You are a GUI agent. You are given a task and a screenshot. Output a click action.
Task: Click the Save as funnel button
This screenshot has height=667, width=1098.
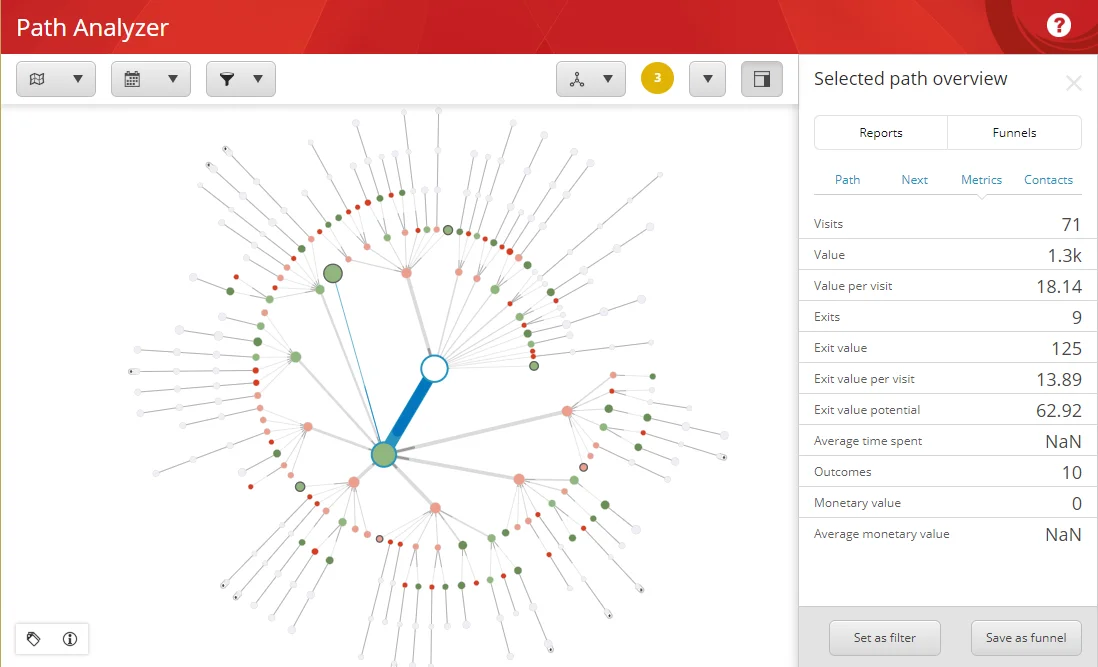click(x=1026, y=638)
